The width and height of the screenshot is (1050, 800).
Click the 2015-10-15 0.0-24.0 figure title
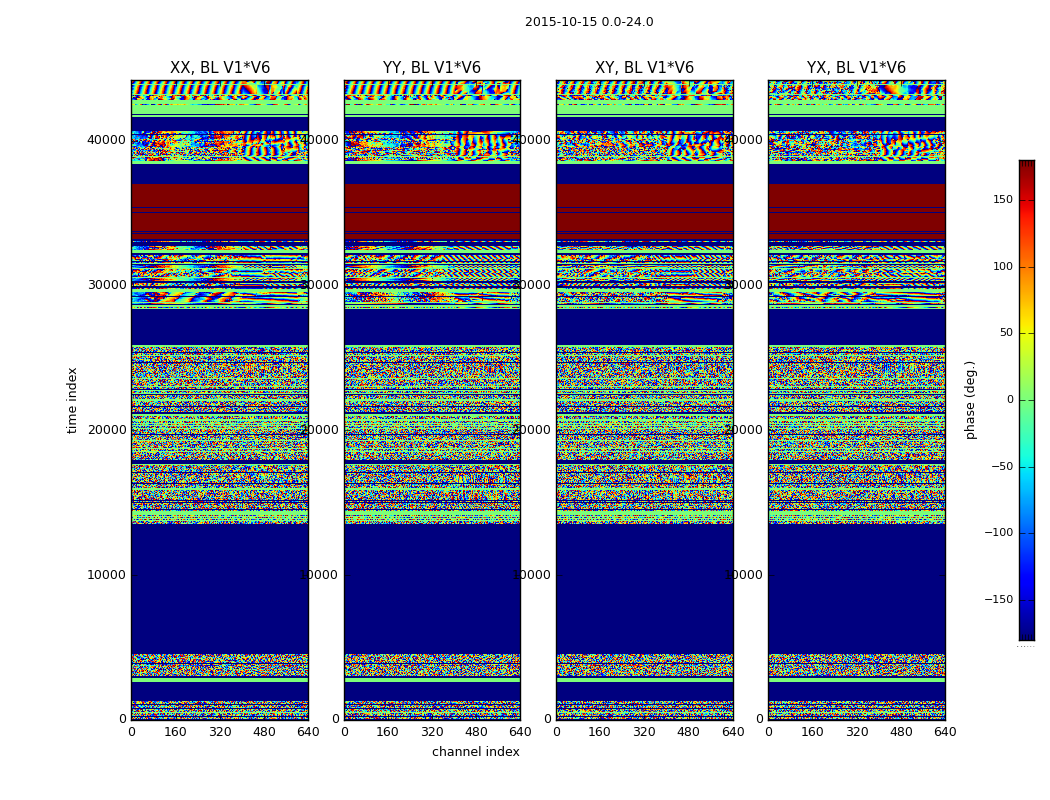tap(589, 22)
